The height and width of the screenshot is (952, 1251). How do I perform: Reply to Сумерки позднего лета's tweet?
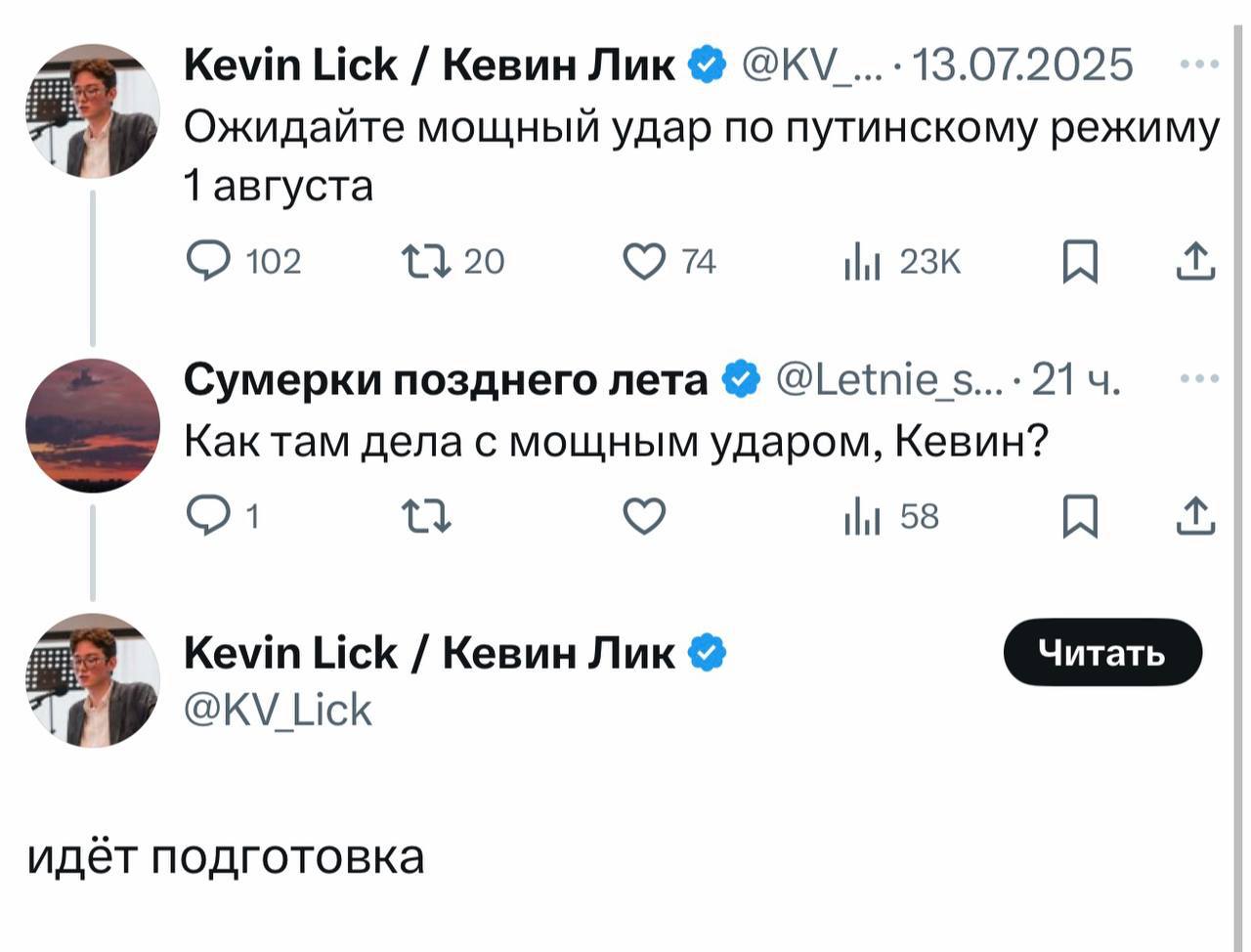(x=208, y=516)
